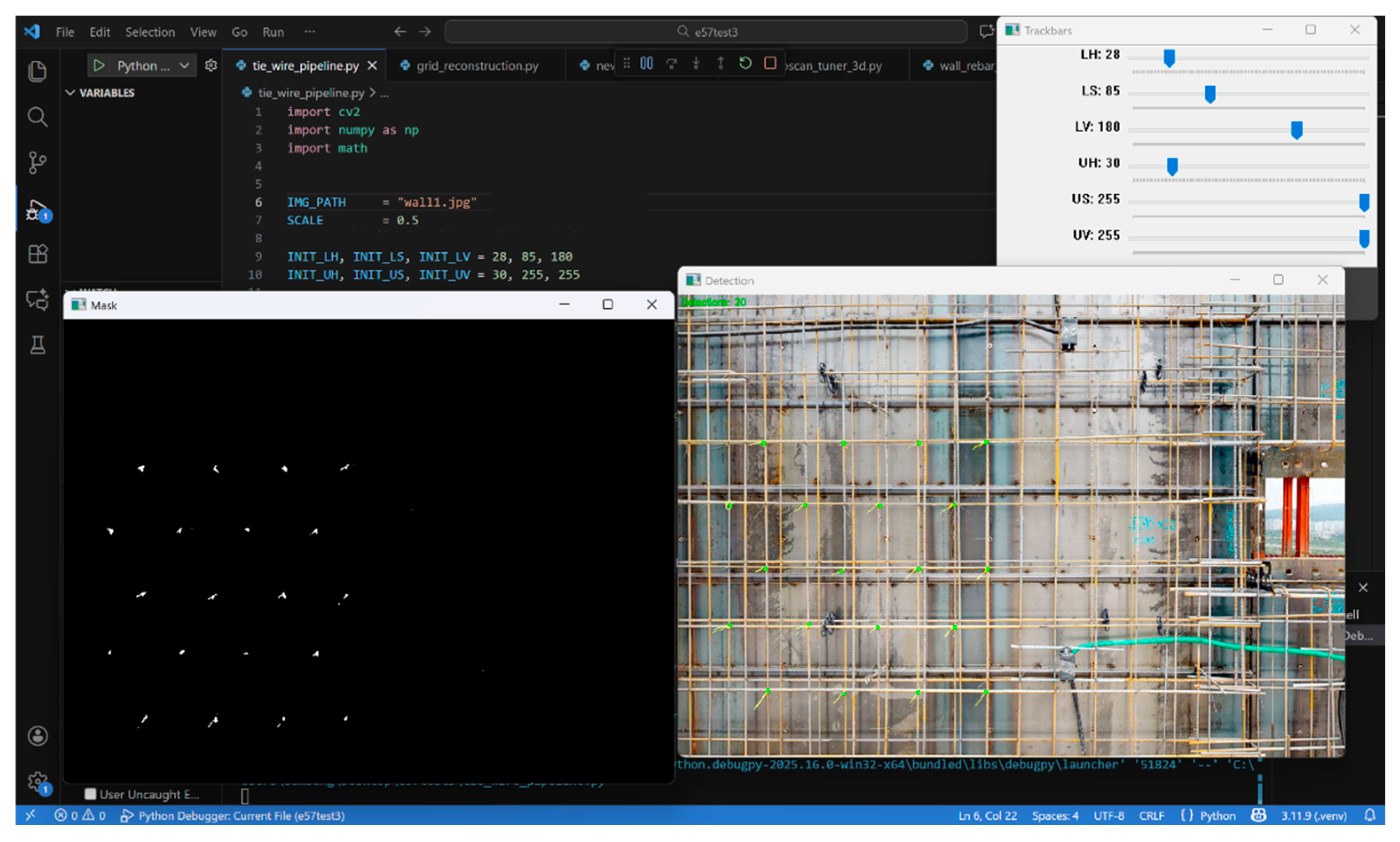Open notifications bell in status bar
The image size is (1400, 842).
[1370, 815]
